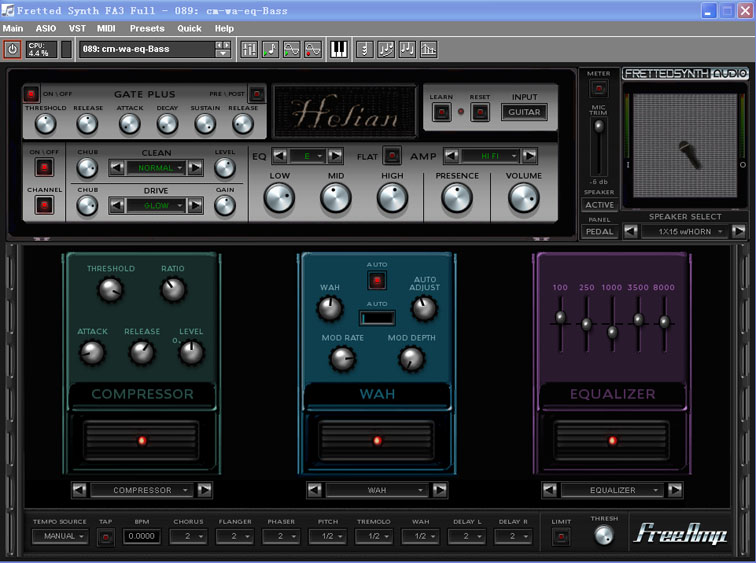
Task: Toggle the GATE PLUS on/off switch
Action: tap(31, 94)
